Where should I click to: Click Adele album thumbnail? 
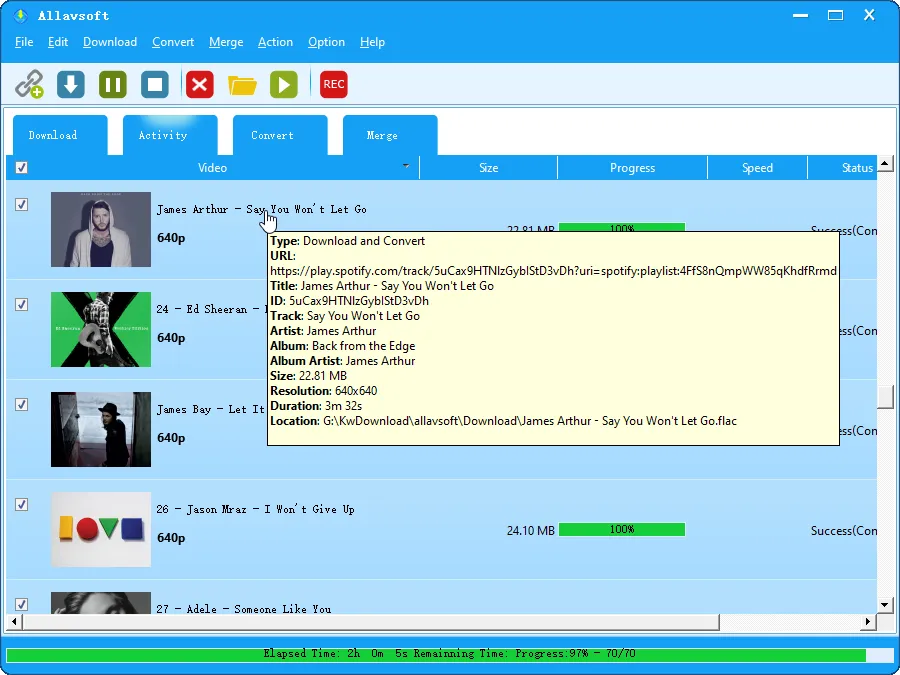point(101,603)
